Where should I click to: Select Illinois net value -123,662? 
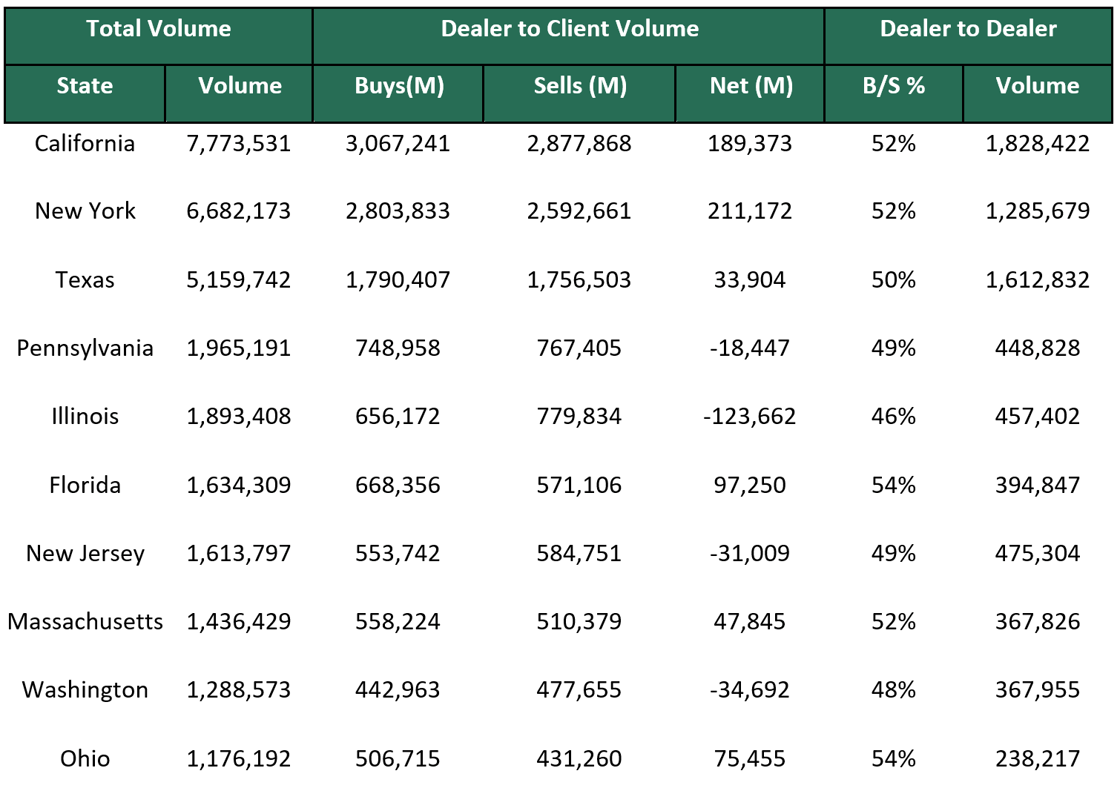pos(750,417)
